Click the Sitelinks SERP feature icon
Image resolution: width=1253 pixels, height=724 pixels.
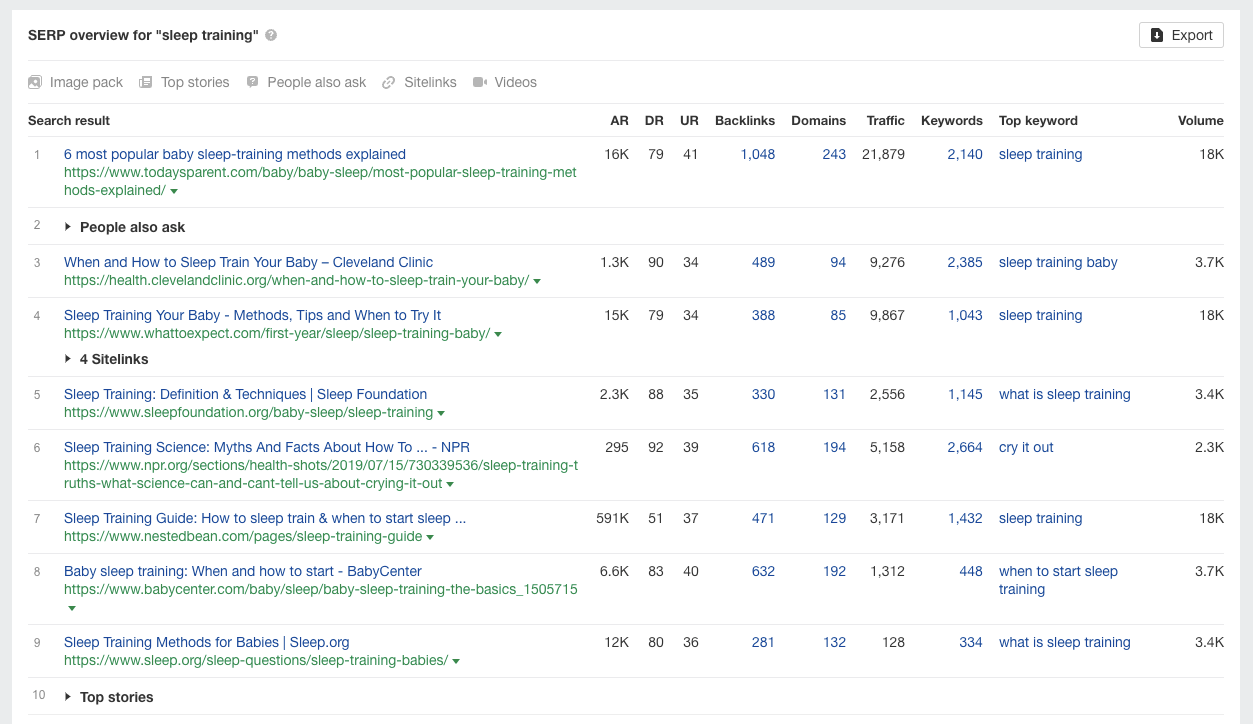tap(387, 82)
